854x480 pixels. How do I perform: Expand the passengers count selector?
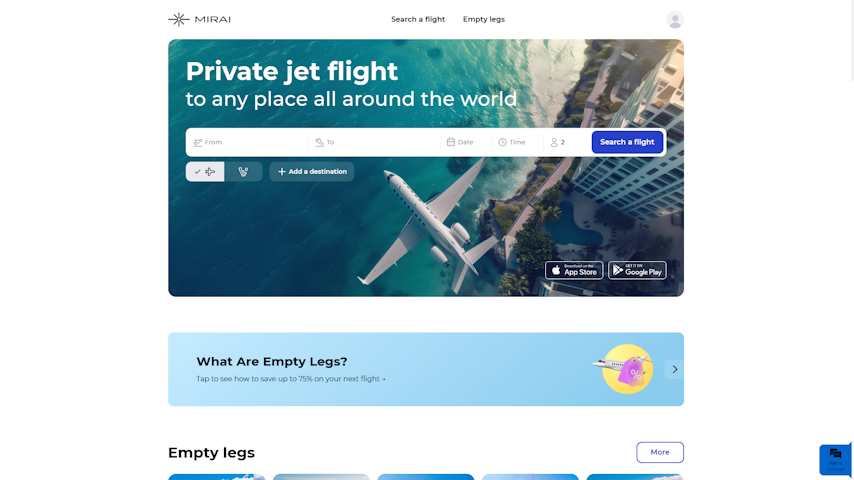(x=565, y=142)
